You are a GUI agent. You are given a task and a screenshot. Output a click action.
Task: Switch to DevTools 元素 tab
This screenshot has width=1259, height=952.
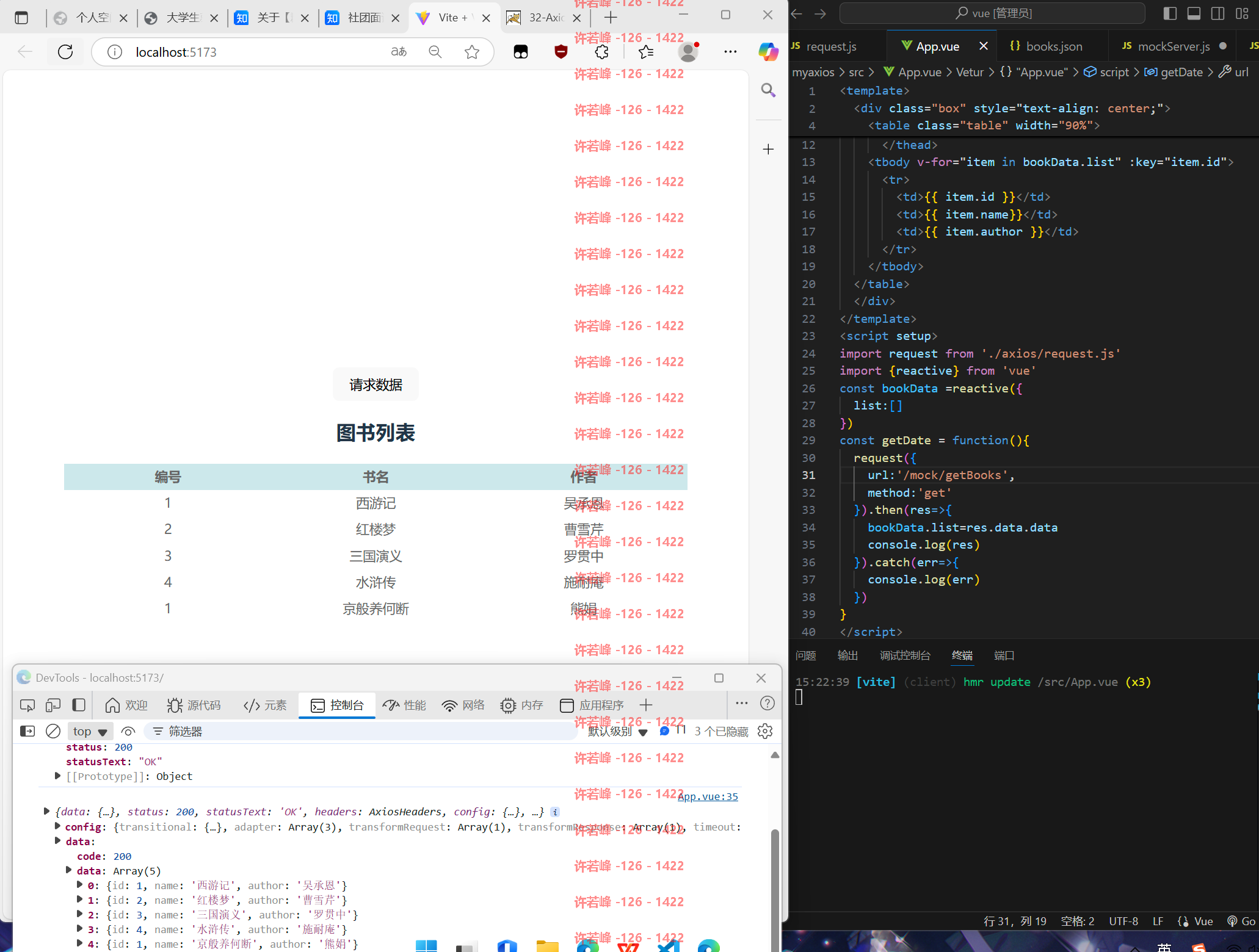[x=264, y=705]
